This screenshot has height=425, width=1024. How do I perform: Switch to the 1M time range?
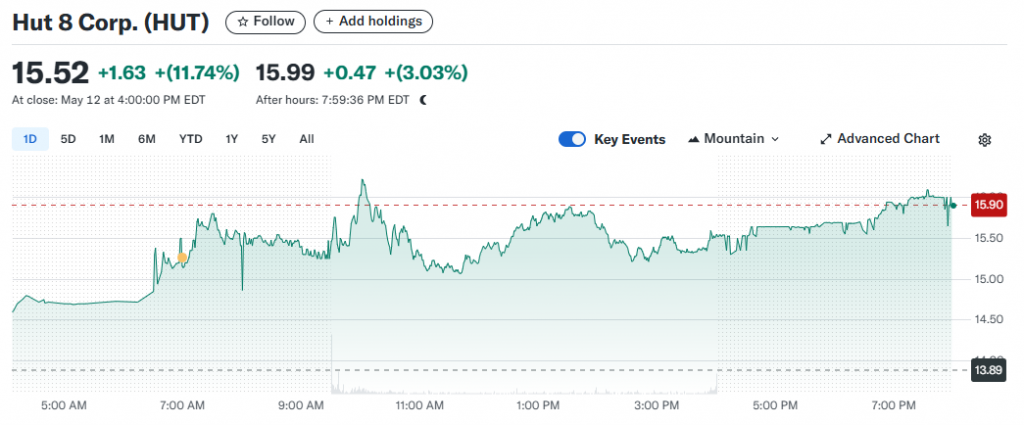coord(107,139)
